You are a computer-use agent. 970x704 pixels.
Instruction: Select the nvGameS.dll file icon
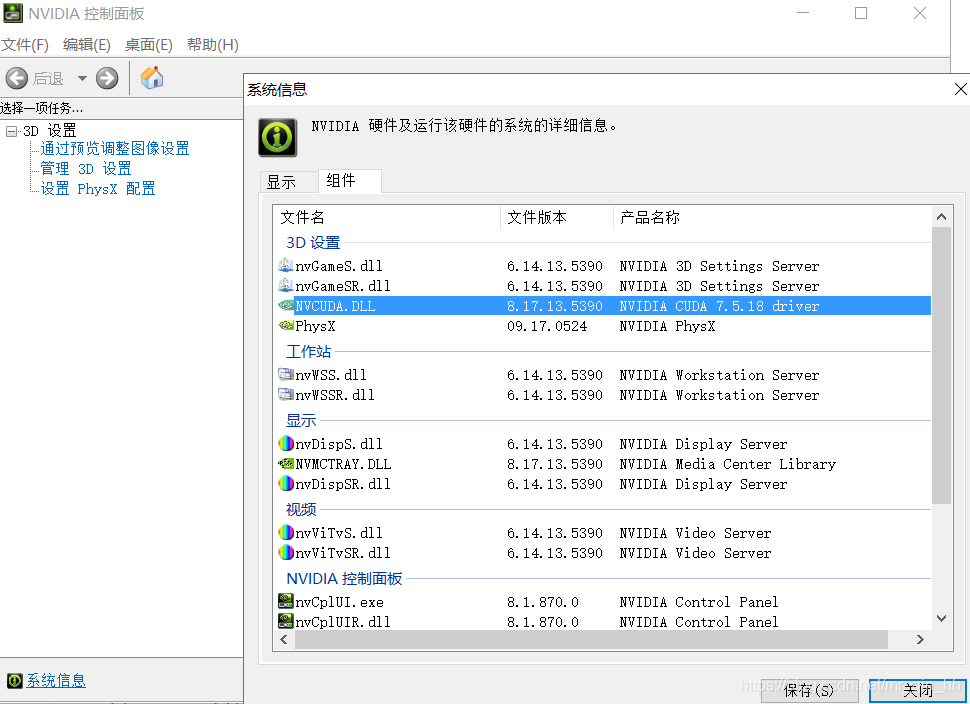(286, 266)
